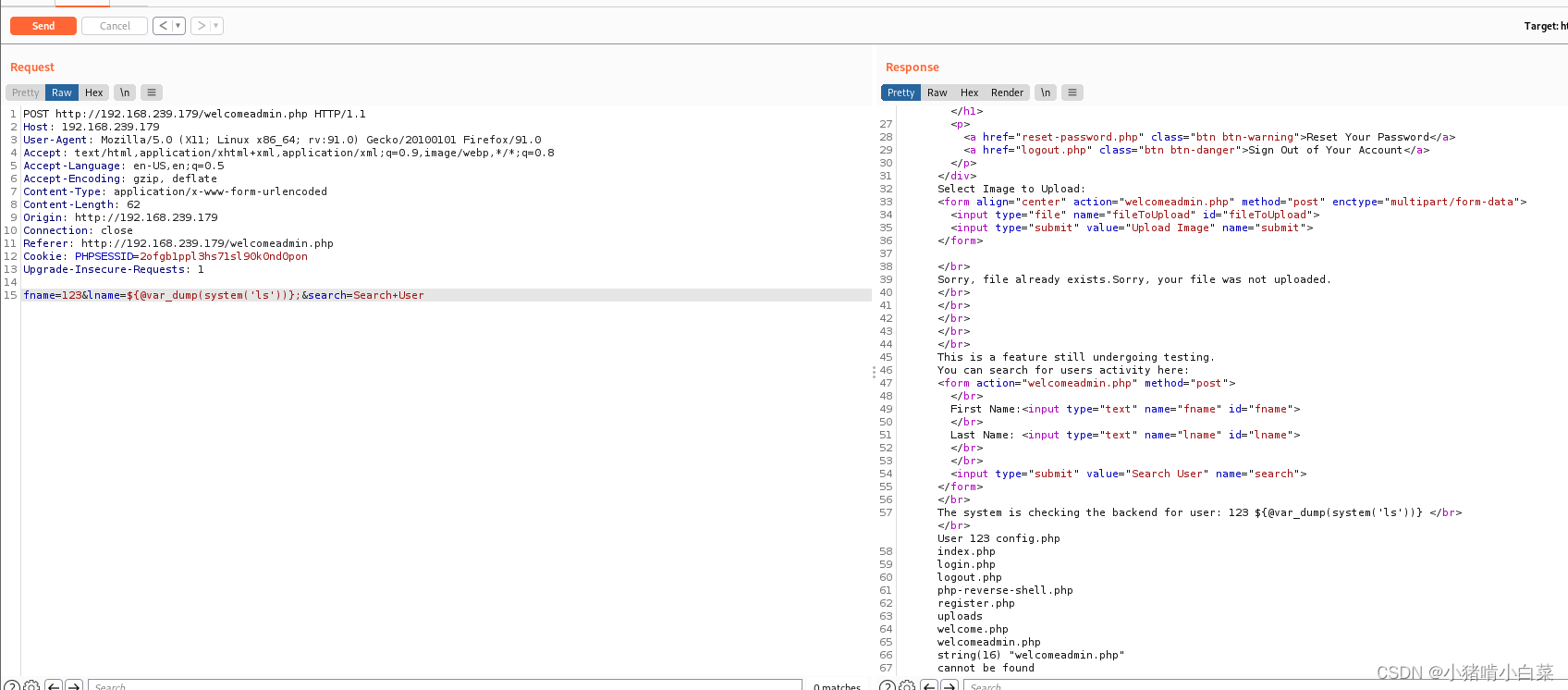Click the Target label at top right
The image size is (1568, 690).
click(x=1546, y=26)
